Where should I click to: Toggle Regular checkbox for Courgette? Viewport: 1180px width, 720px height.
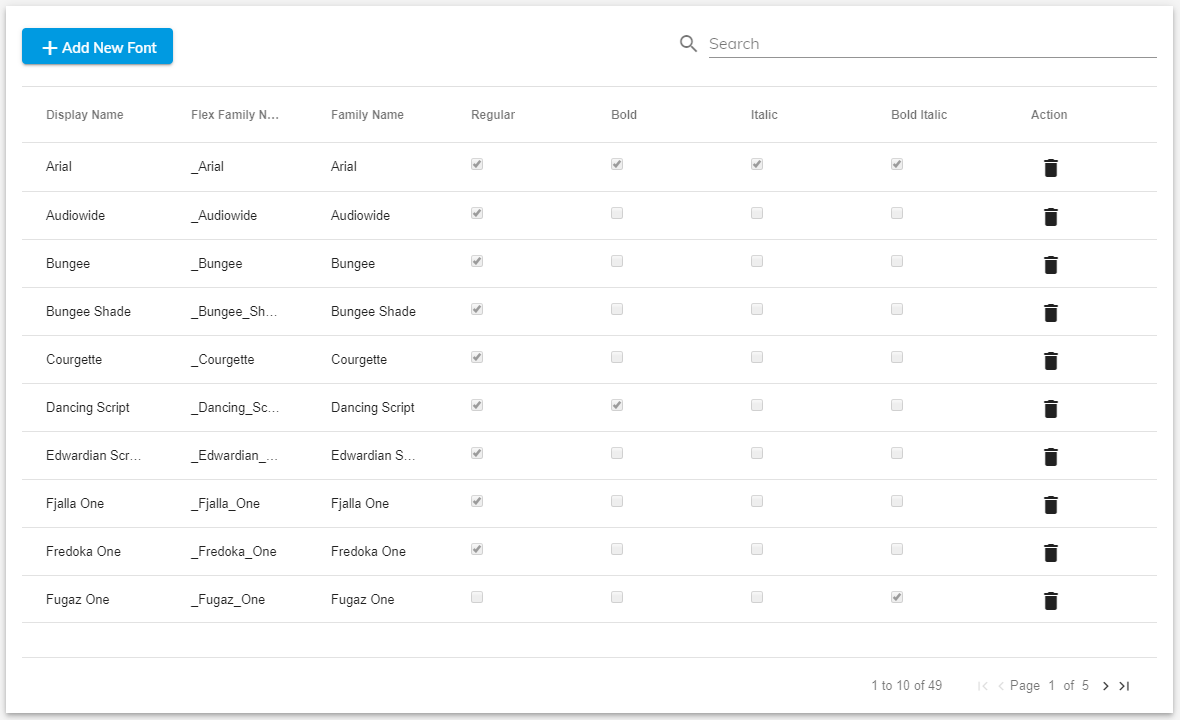pos(477,357)
